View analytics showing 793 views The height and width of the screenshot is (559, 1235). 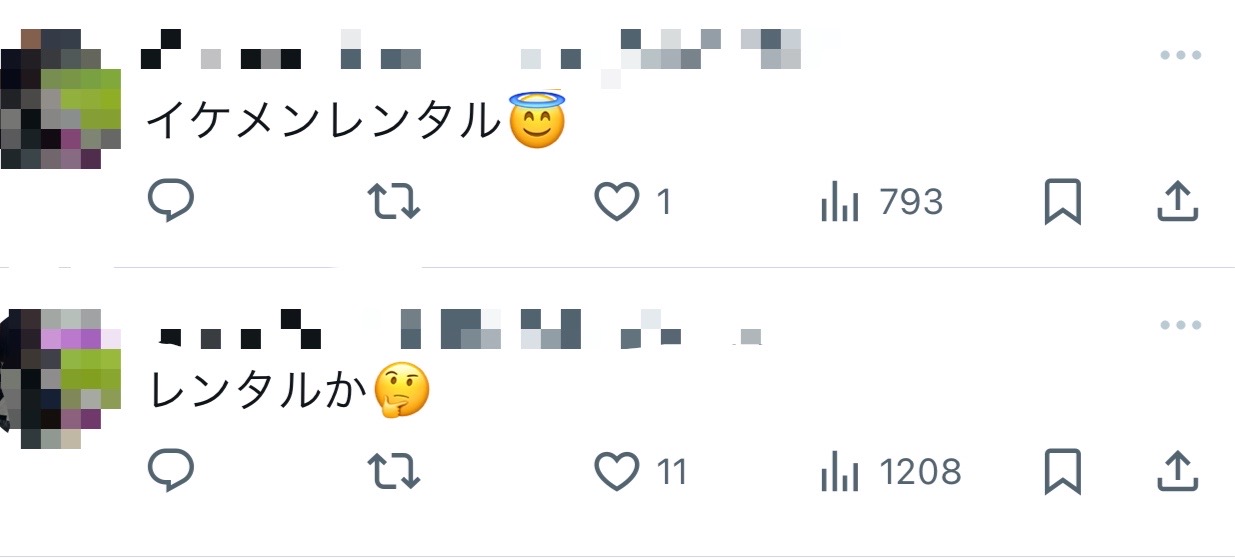coord(881,203)
